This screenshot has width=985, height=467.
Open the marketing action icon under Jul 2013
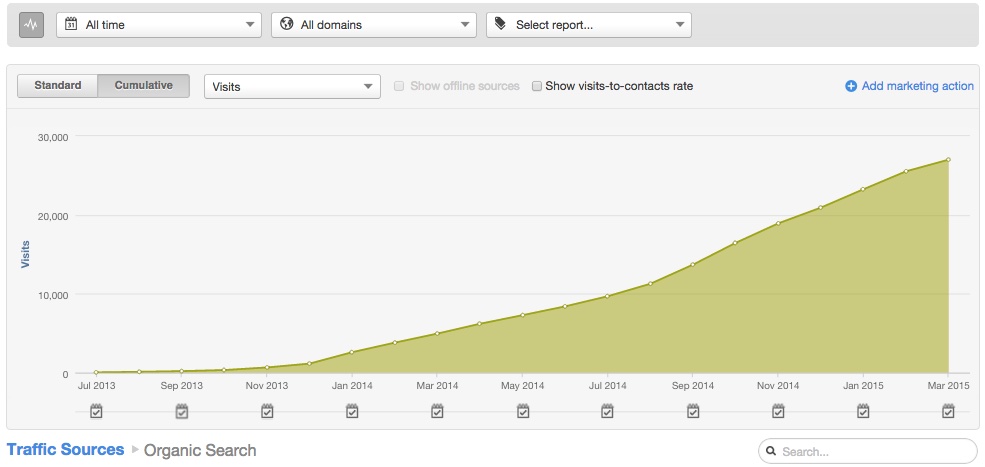[96, 411]
